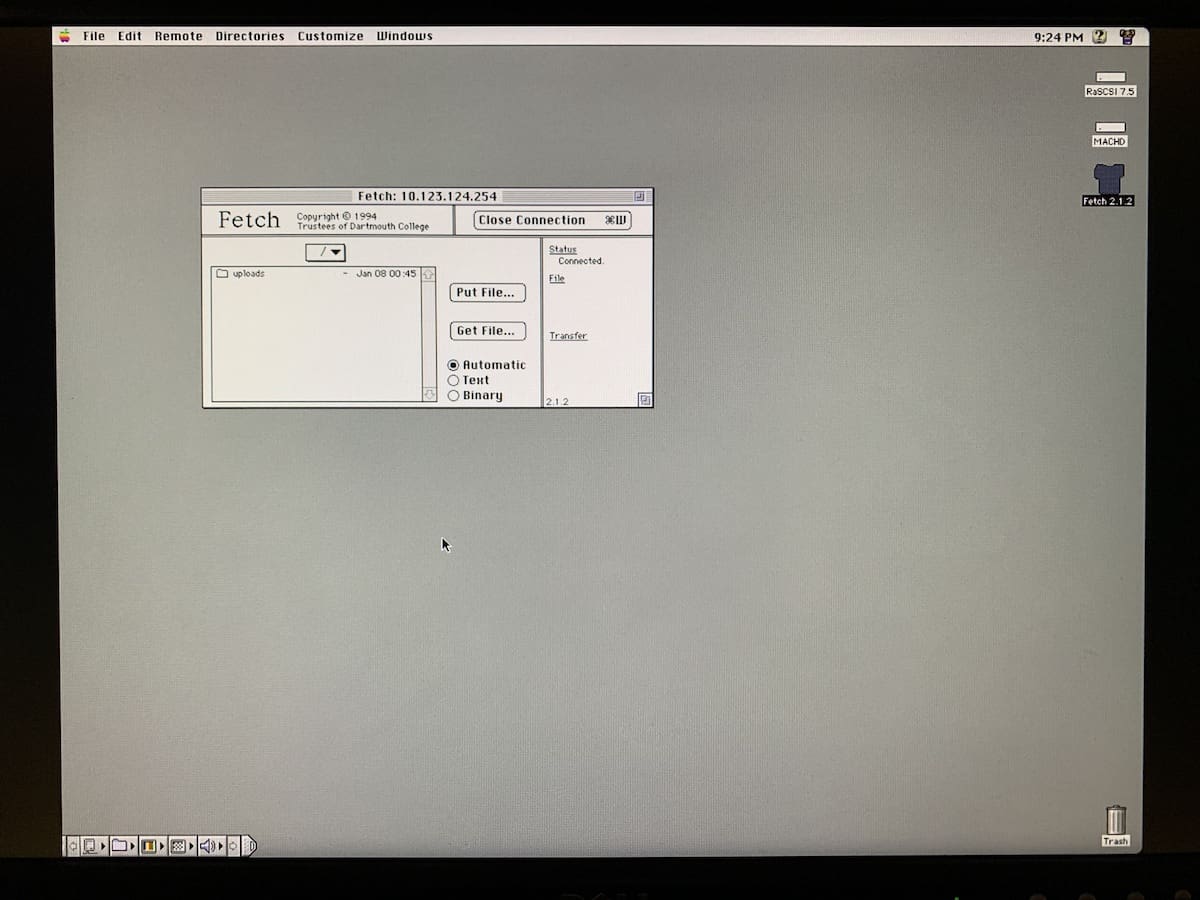This screenshot has height=900, width=1200.
Task: Click the Put File... button
Action: [487, 292]
